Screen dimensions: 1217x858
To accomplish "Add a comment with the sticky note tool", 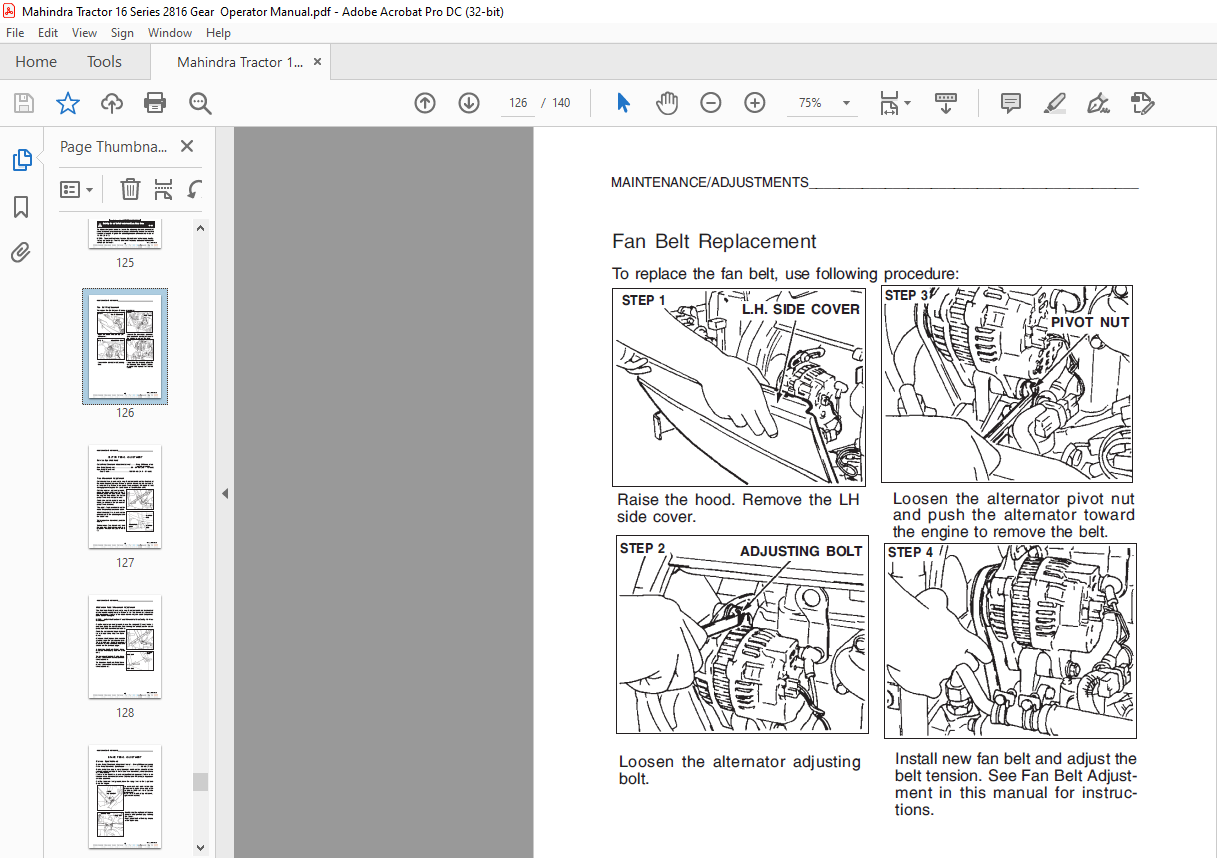I will tap(1011, 103).
